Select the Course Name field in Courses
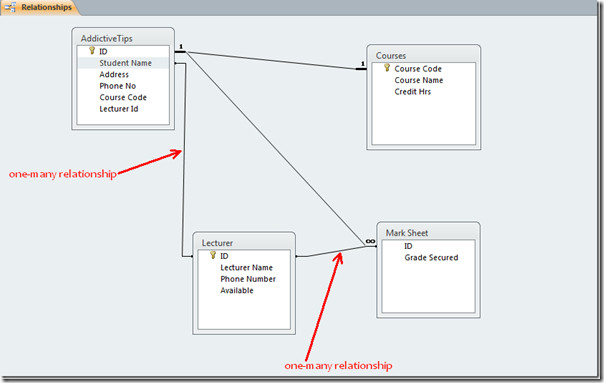This screenshot has height=383, width=604. 423,80
